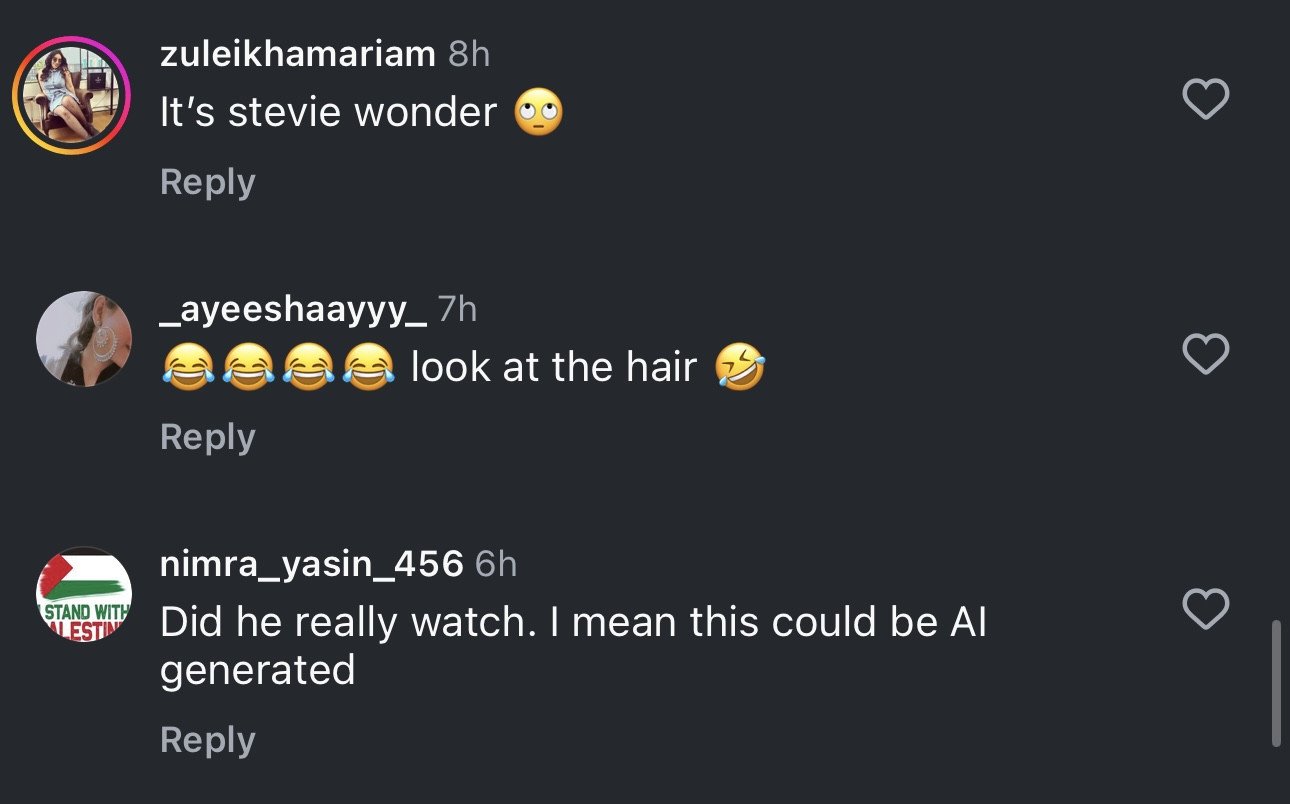The image size is (1290, 804).
Task: Open the zuleikhamariam username link
Action: click(x=297, y=54)
